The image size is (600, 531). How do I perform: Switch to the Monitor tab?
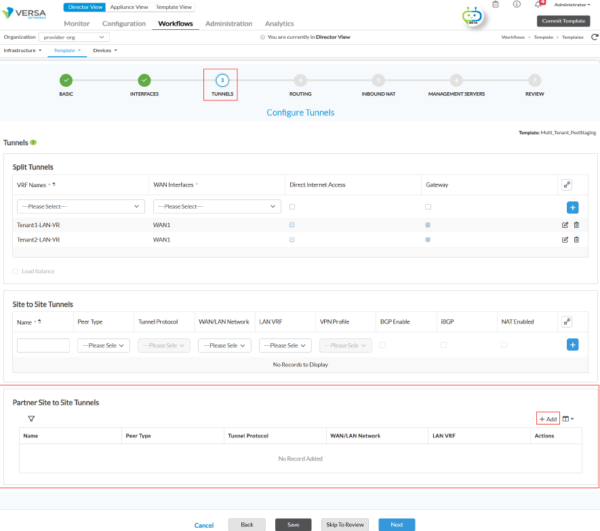coord(77,24)
